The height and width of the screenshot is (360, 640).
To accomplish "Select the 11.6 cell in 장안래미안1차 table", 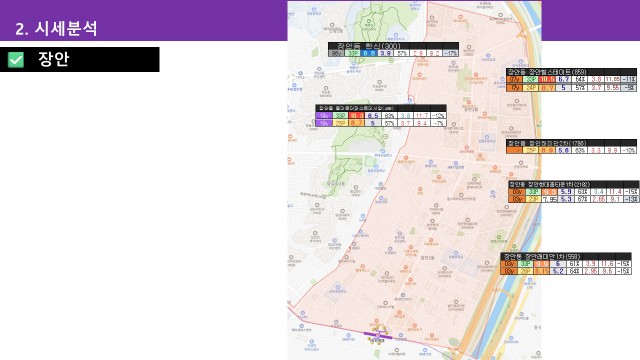I will click(607, 264).
